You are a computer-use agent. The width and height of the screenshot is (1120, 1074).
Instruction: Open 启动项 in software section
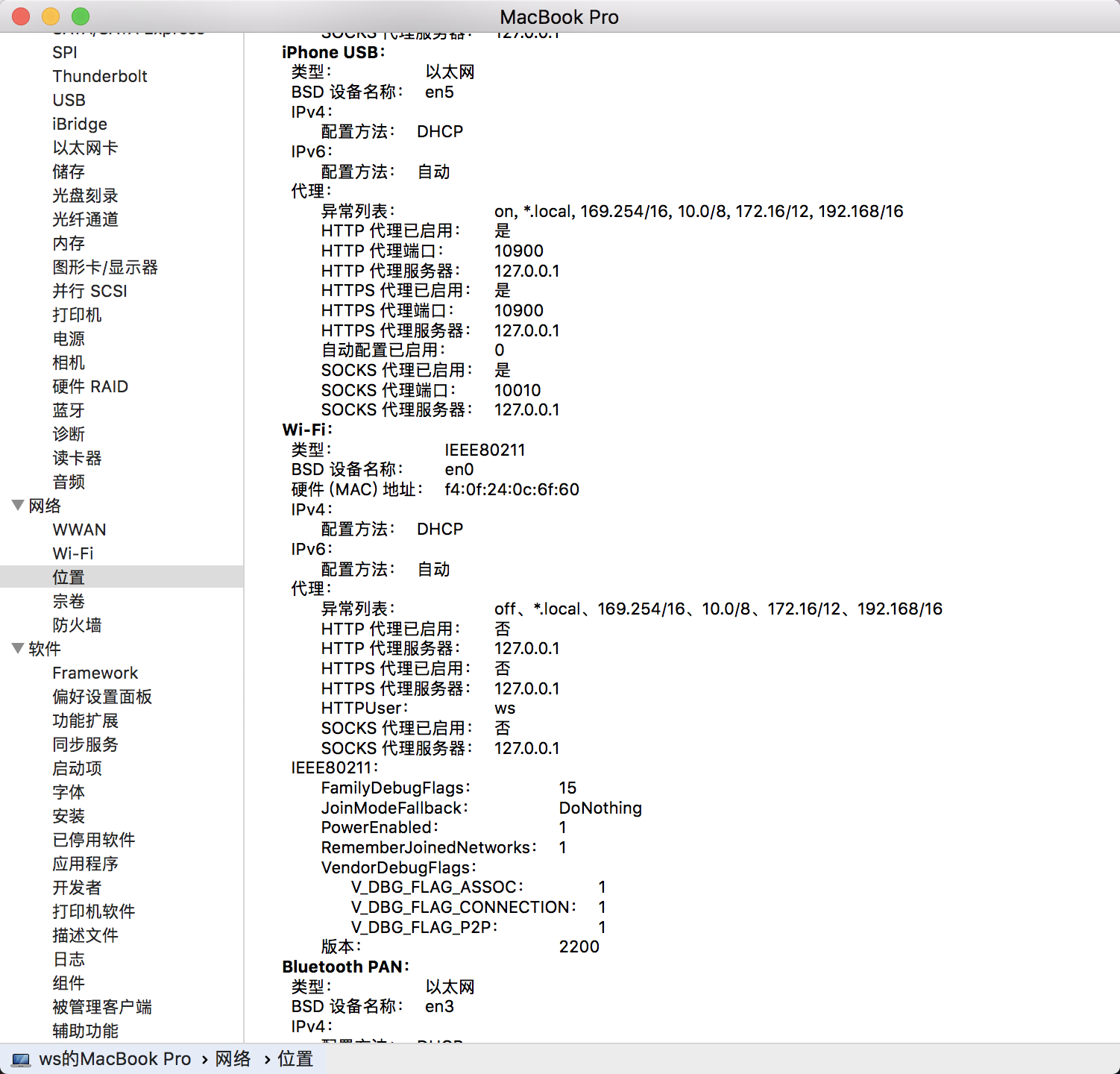(x=77, y=768)
